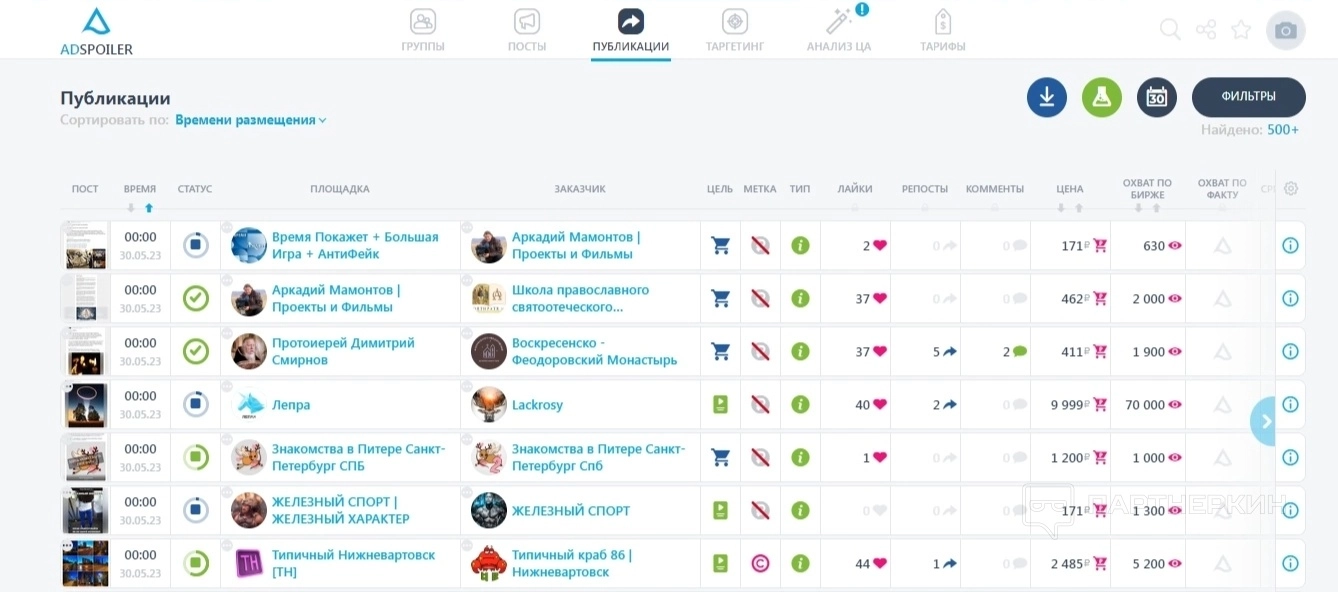Open the AdSpoiler logo home link
Screen dimensions: 1338x592
[x=96, y=31]
